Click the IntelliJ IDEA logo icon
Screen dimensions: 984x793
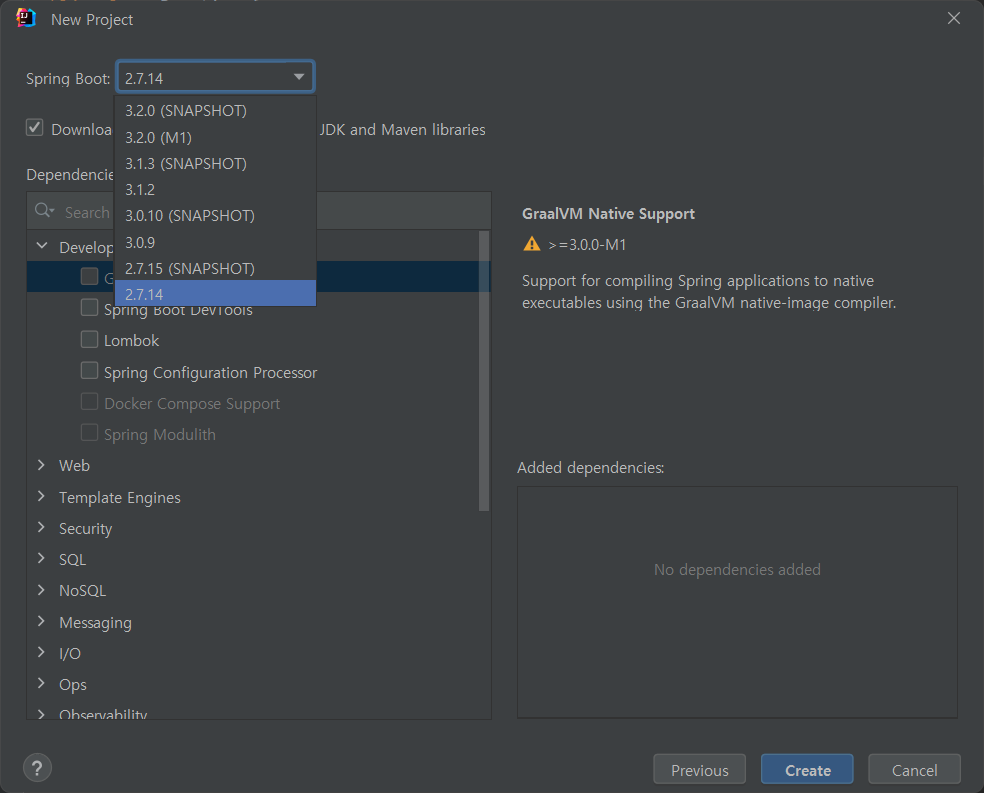click(26, 18)
